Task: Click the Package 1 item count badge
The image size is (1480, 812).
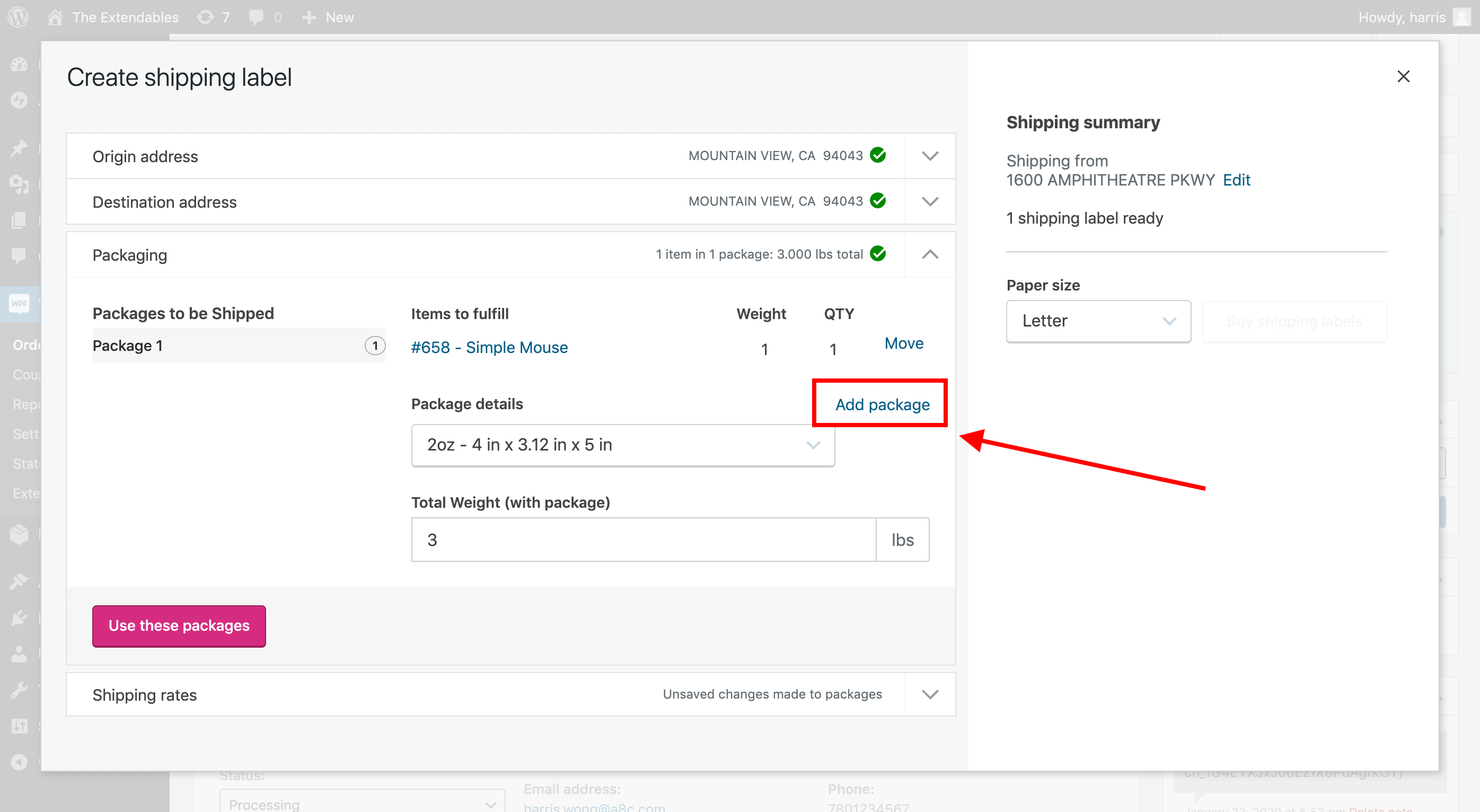Action: pos(375,346)
